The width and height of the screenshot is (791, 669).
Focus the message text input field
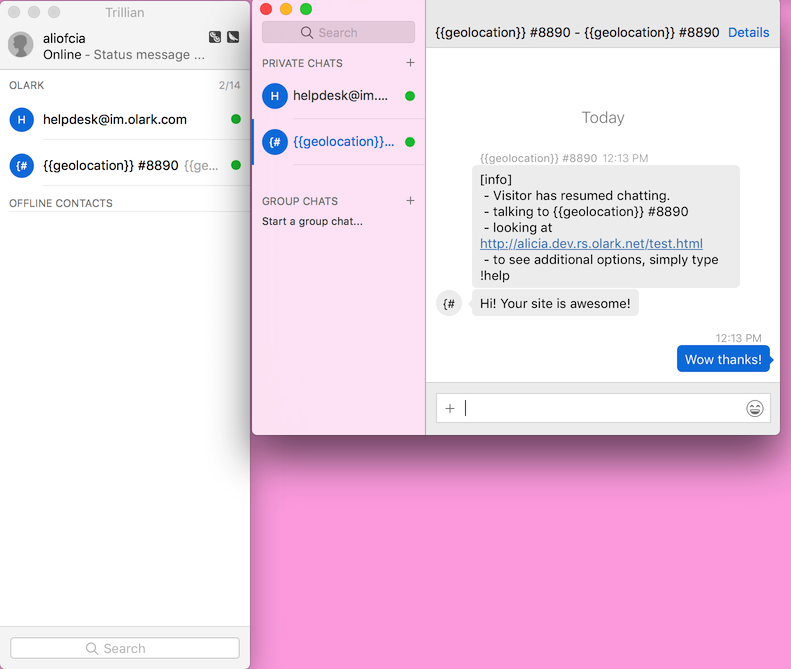pyautogui.click(x=600, y=408)
